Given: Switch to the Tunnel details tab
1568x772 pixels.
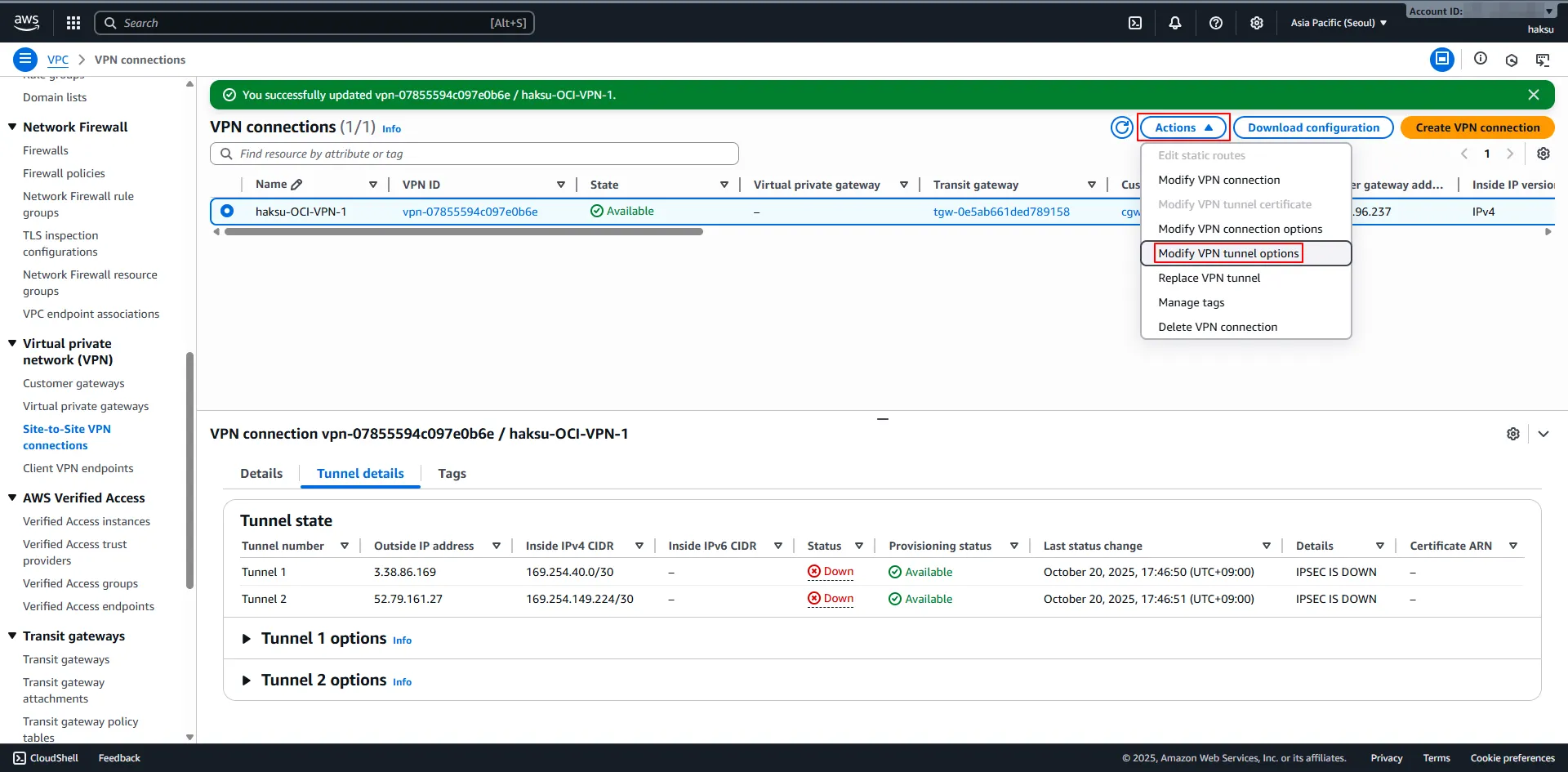Looking at the screenshot, I should pyautogui.click(x=360, y=474).
